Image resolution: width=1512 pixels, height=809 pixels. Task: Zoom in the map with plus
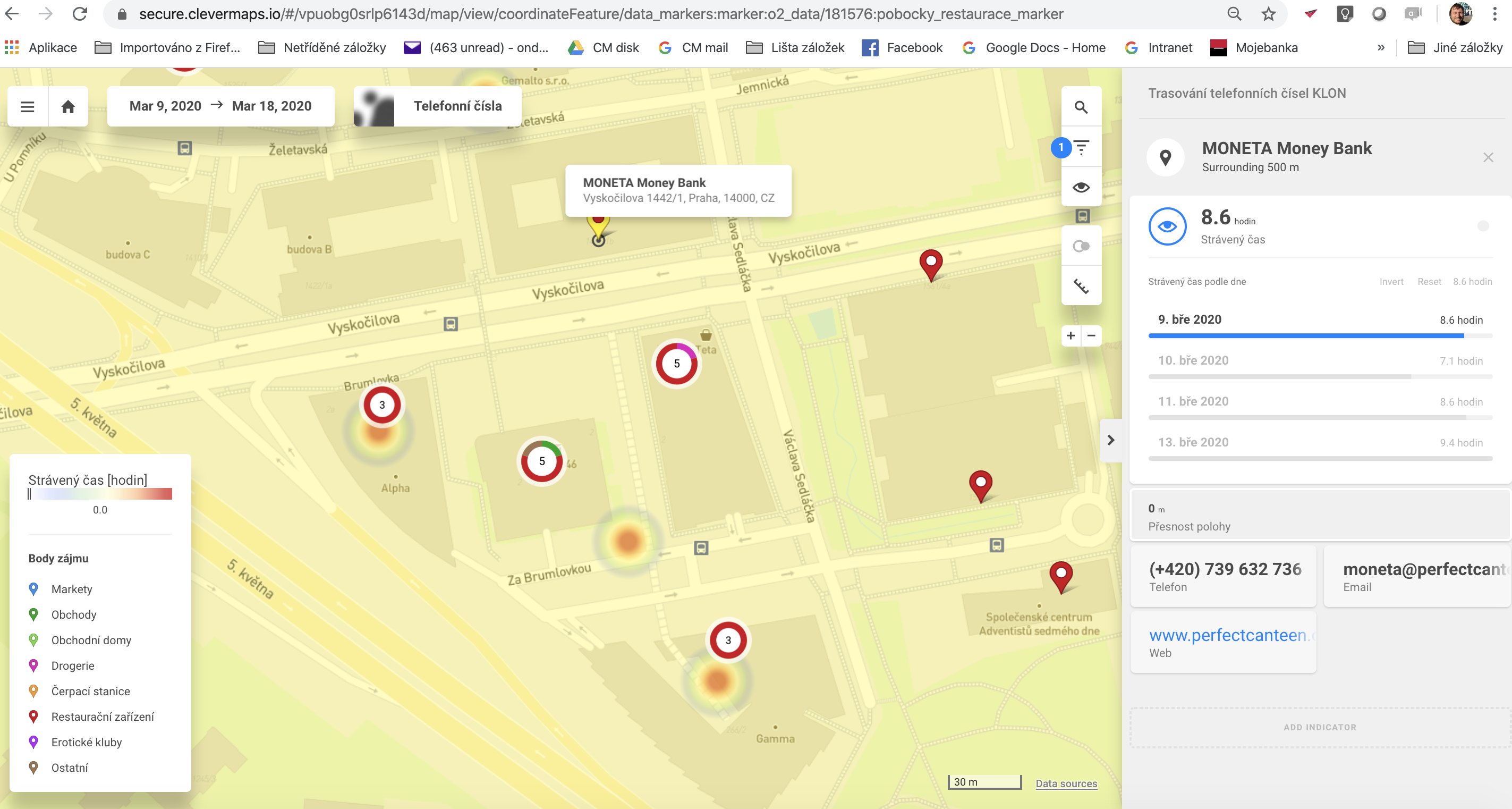point(1071,336)
